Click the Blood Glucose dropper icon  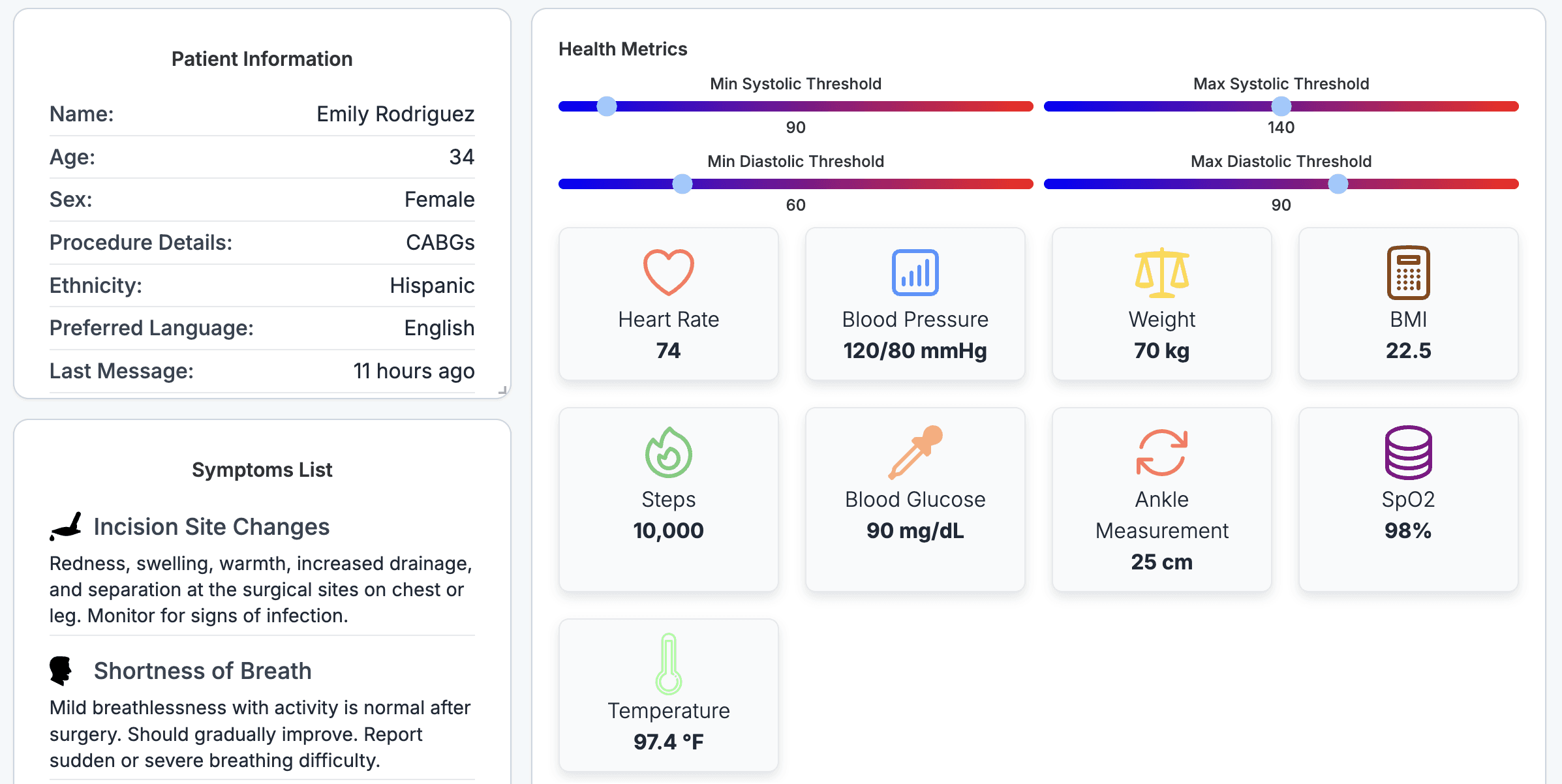[915, 453]
